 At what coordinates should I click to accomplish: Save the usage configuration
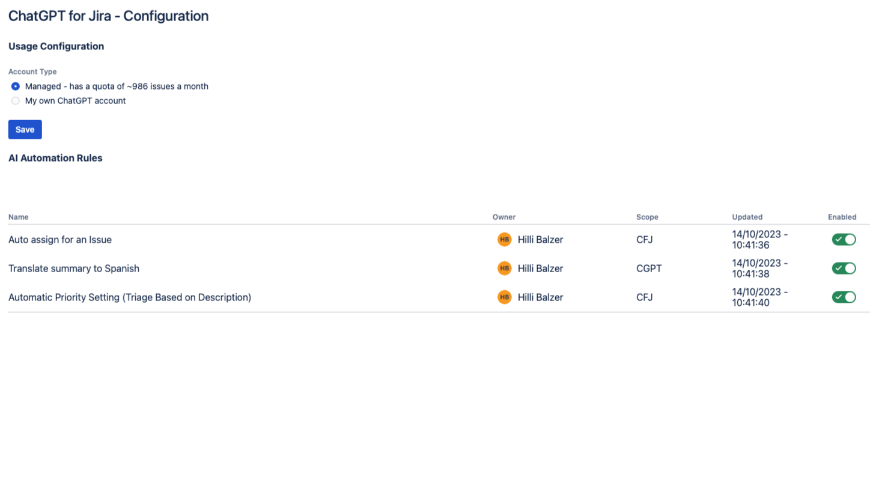tap(25, 130)
